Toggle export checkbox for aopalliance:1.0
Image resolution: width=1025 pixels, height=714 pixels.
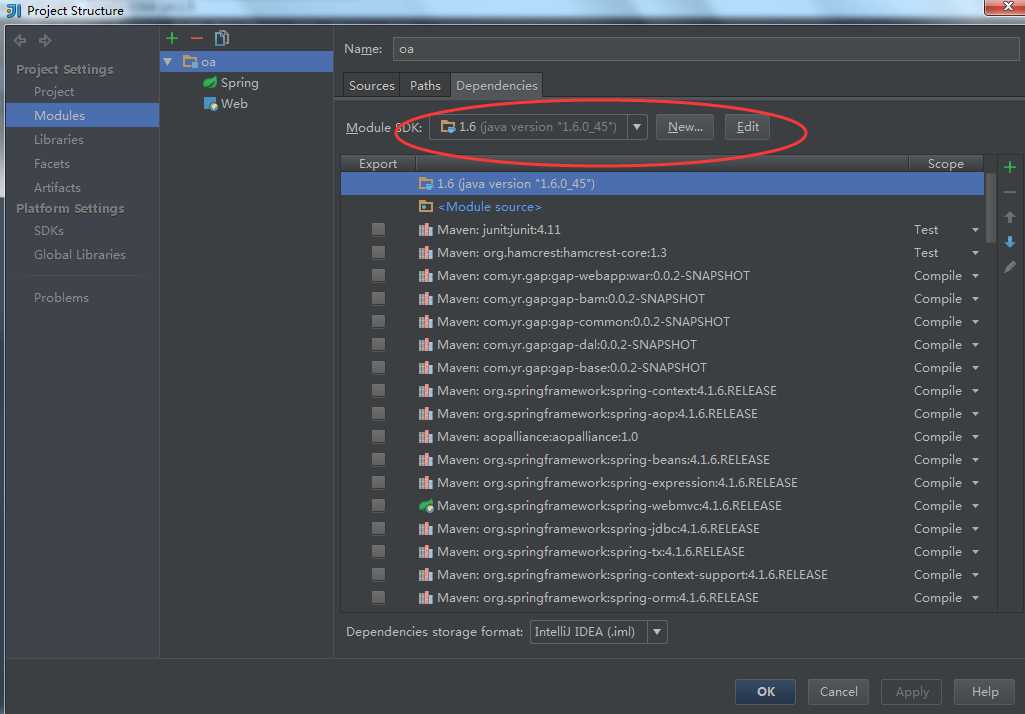tap(378, 436)
